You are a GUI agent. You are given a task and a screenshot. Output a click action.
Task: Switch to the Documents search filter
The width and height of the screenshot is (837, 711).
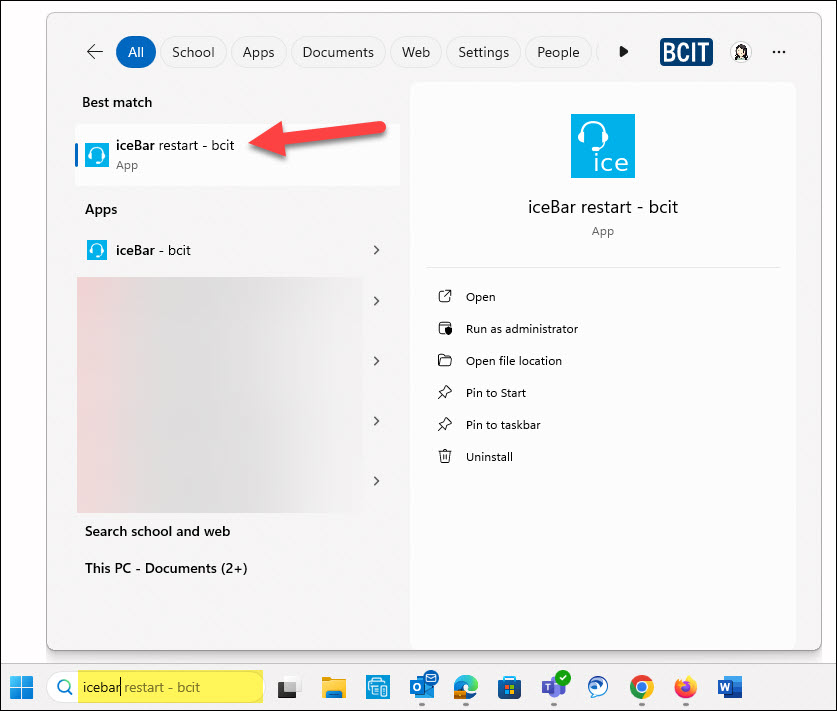[x=338, y=52]
